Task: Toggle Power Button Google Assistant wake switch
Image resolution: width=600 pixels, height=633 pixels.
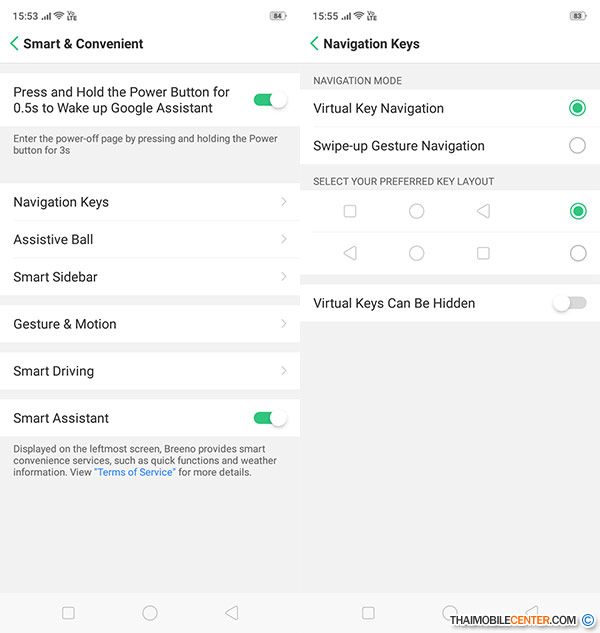Action: coord(270,100)
